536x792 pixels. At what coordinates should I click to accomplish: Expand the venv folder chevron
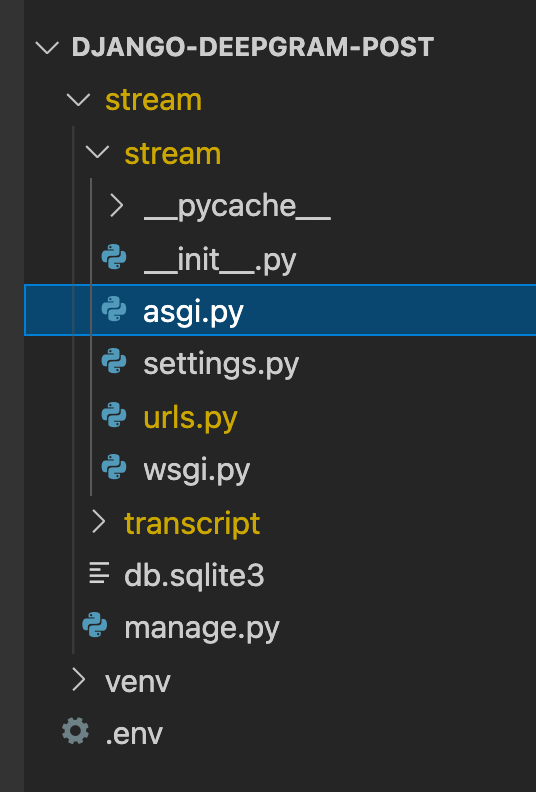pos(79,679)
